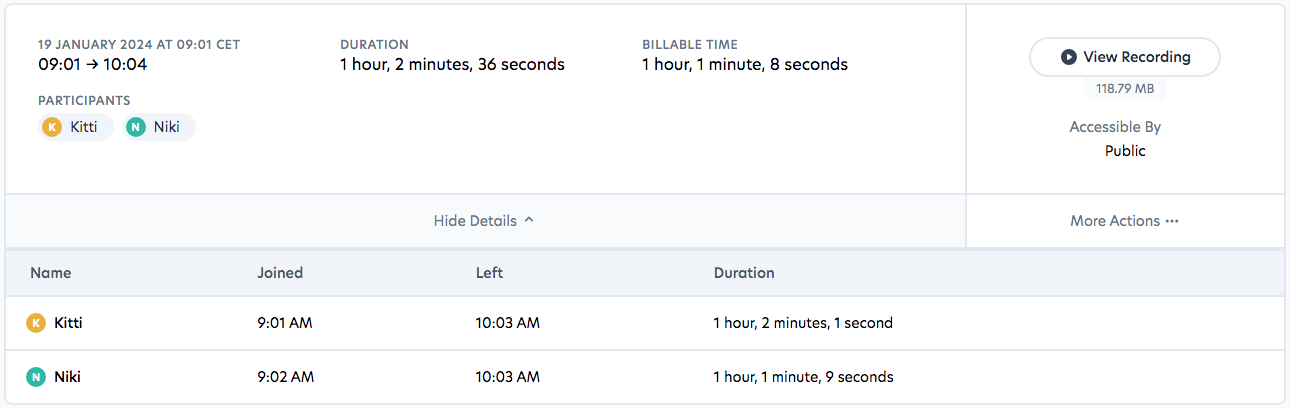
Task: Select Niki's name in the table row
Action: pos(68,377)
